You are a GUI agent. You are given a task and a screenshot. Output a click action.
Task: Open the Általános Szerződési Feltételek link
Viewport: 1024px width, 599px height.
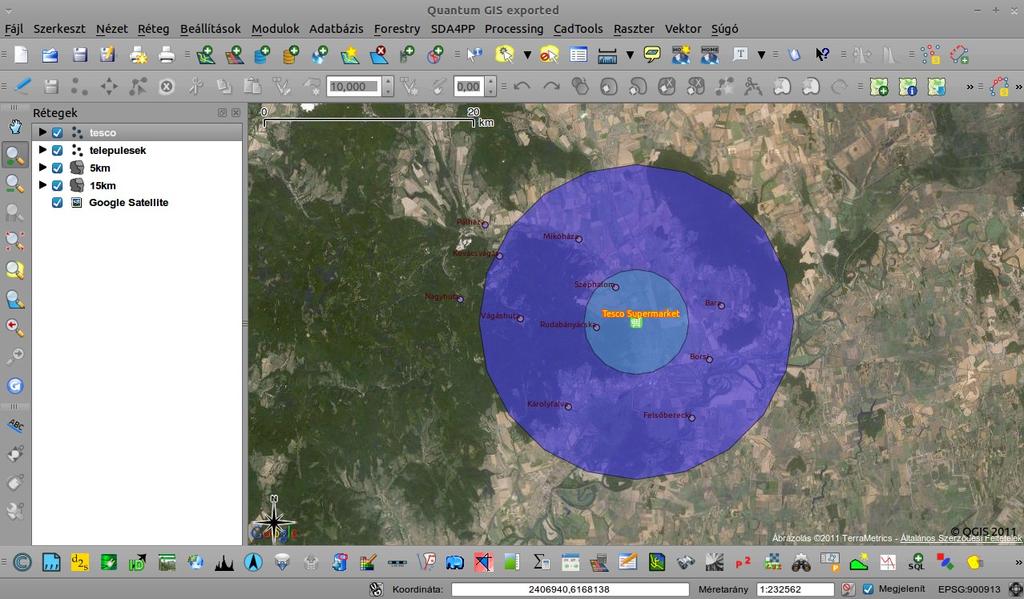961,538
